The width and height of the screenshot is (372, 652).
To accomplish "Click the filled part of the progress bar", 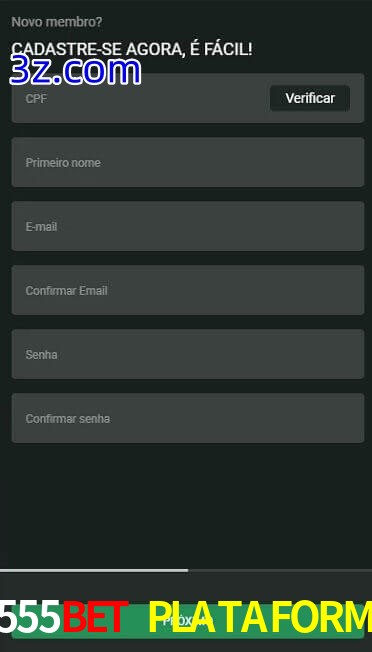I will point(94,570).
